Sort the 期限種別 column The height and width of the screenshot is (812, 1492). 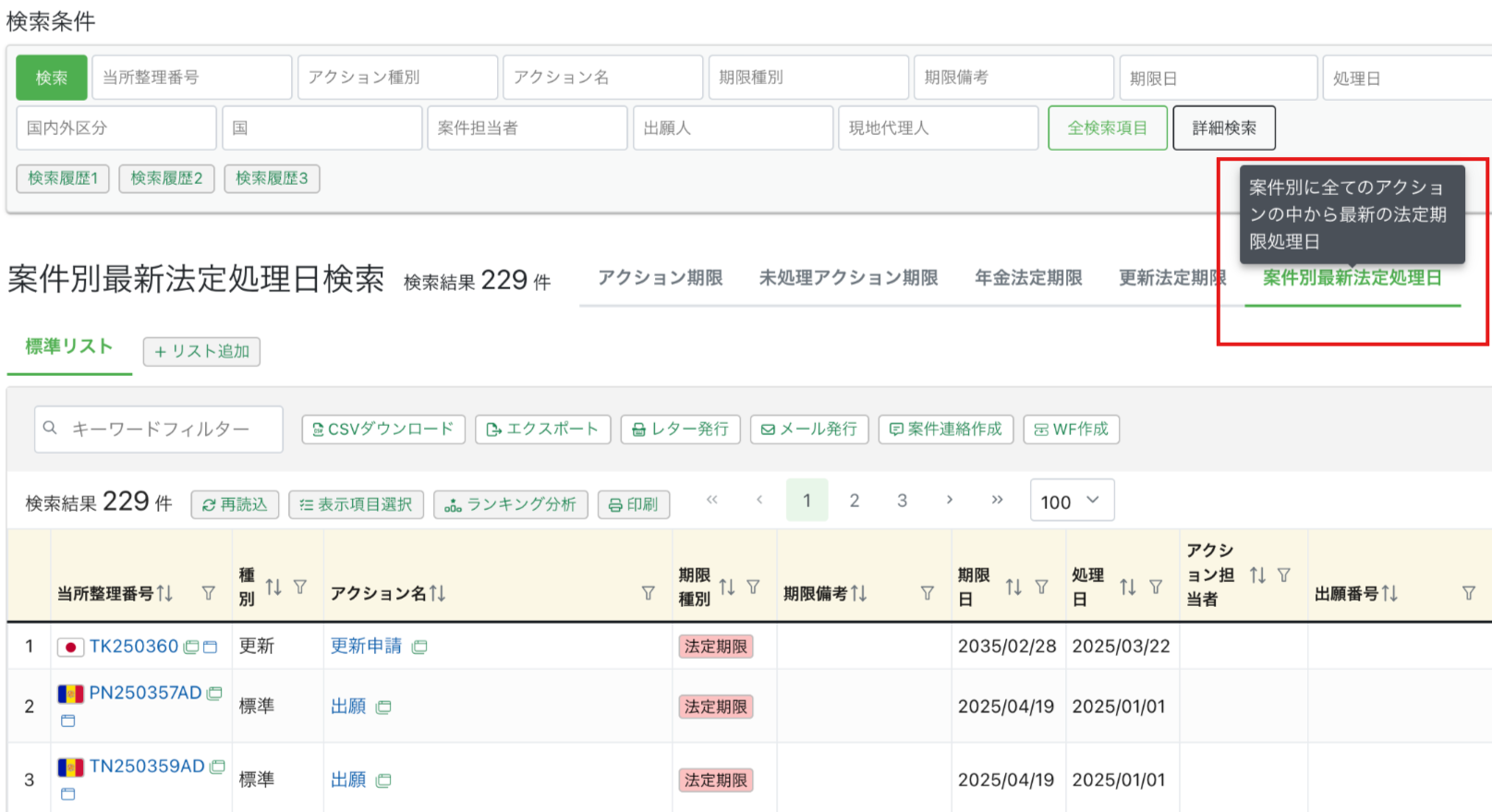click(x=727, y=587)
